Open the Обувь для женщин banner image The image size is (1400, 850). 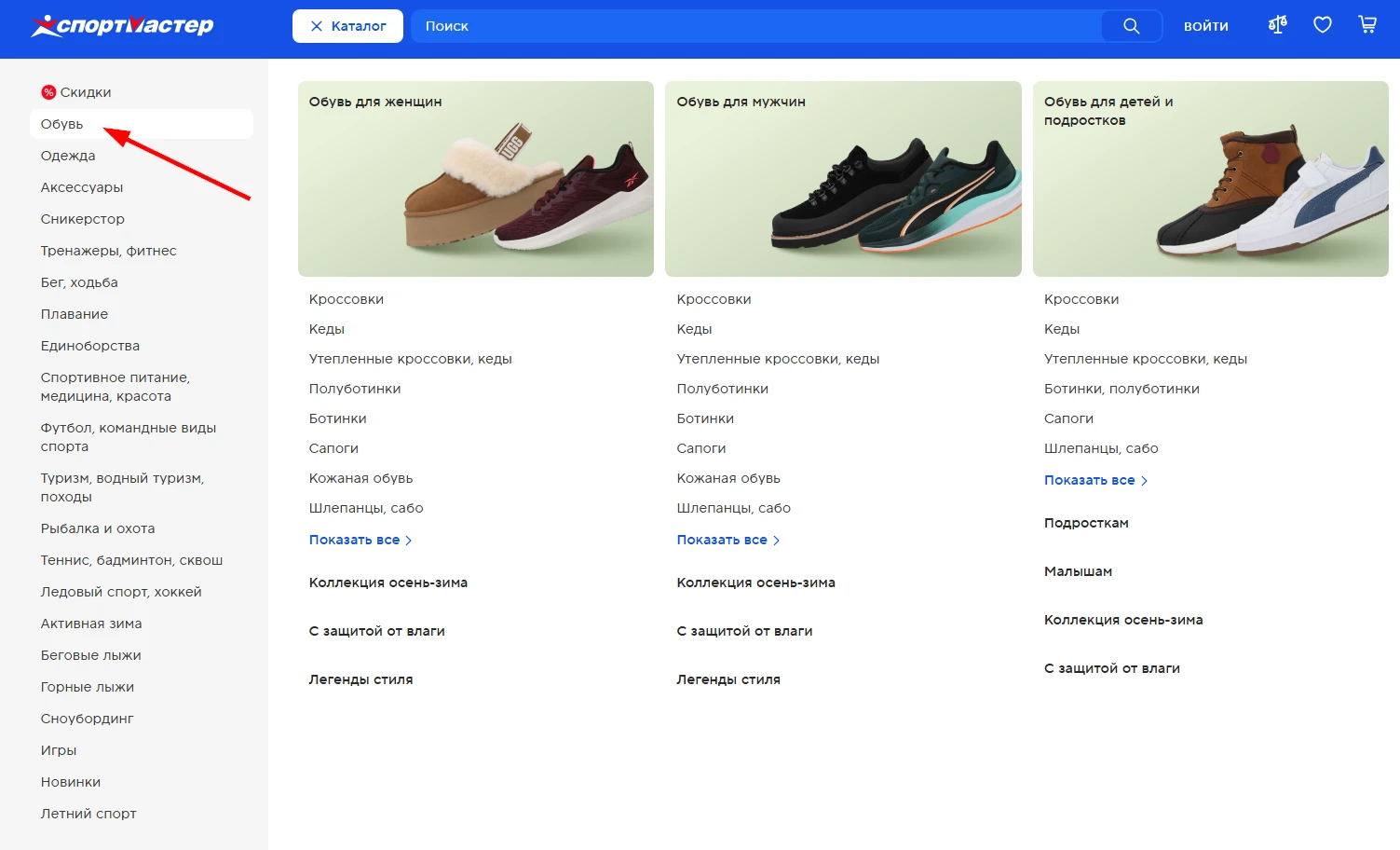coord(475,179)
